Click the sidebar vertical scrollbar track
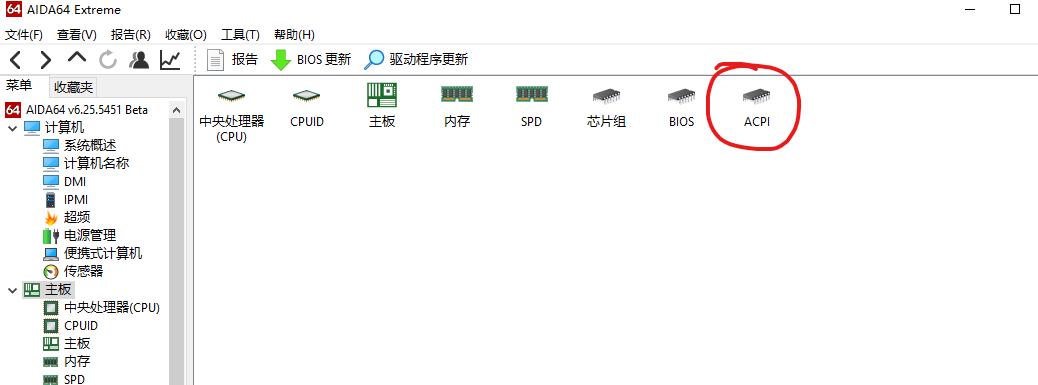The width and height of the screenshot is (1038, 385). coord(176,251)
